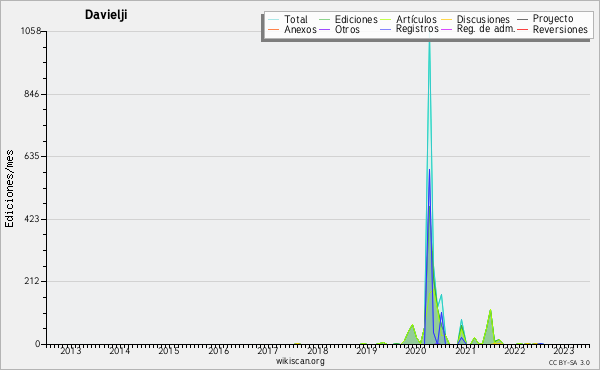Click the 2014 x-axis year label
This screenshot has width=600, height=370.
120,351
